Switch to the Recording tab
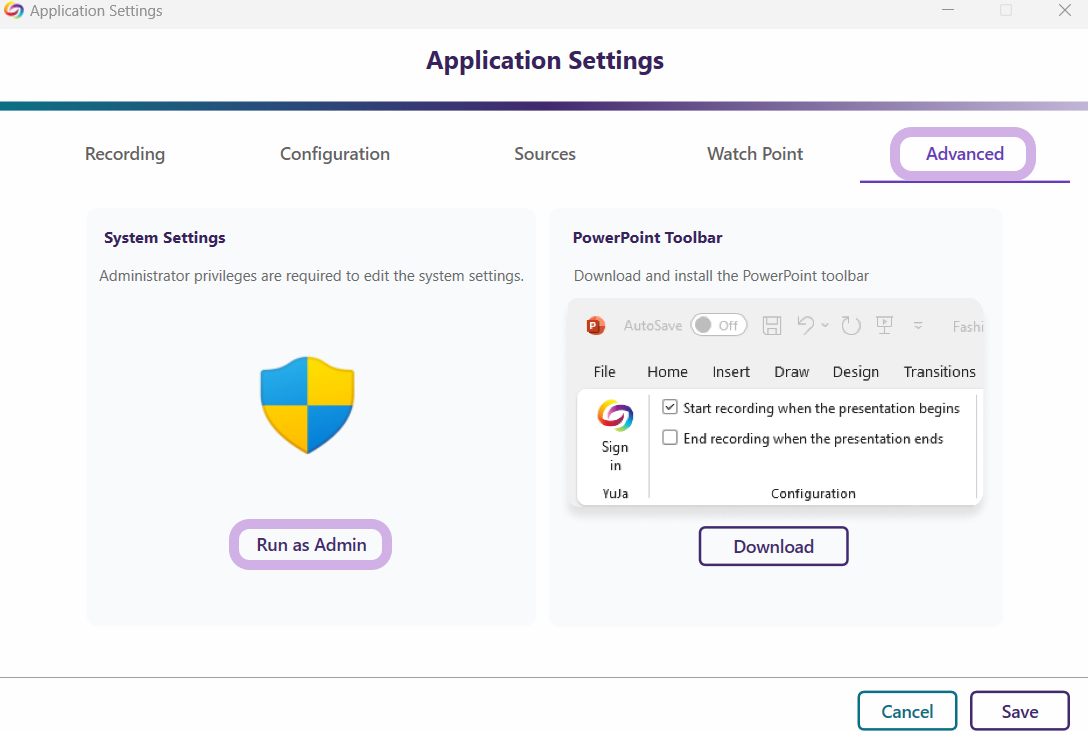Screen dimensions: 1088x733 click(x=125, y=154)
